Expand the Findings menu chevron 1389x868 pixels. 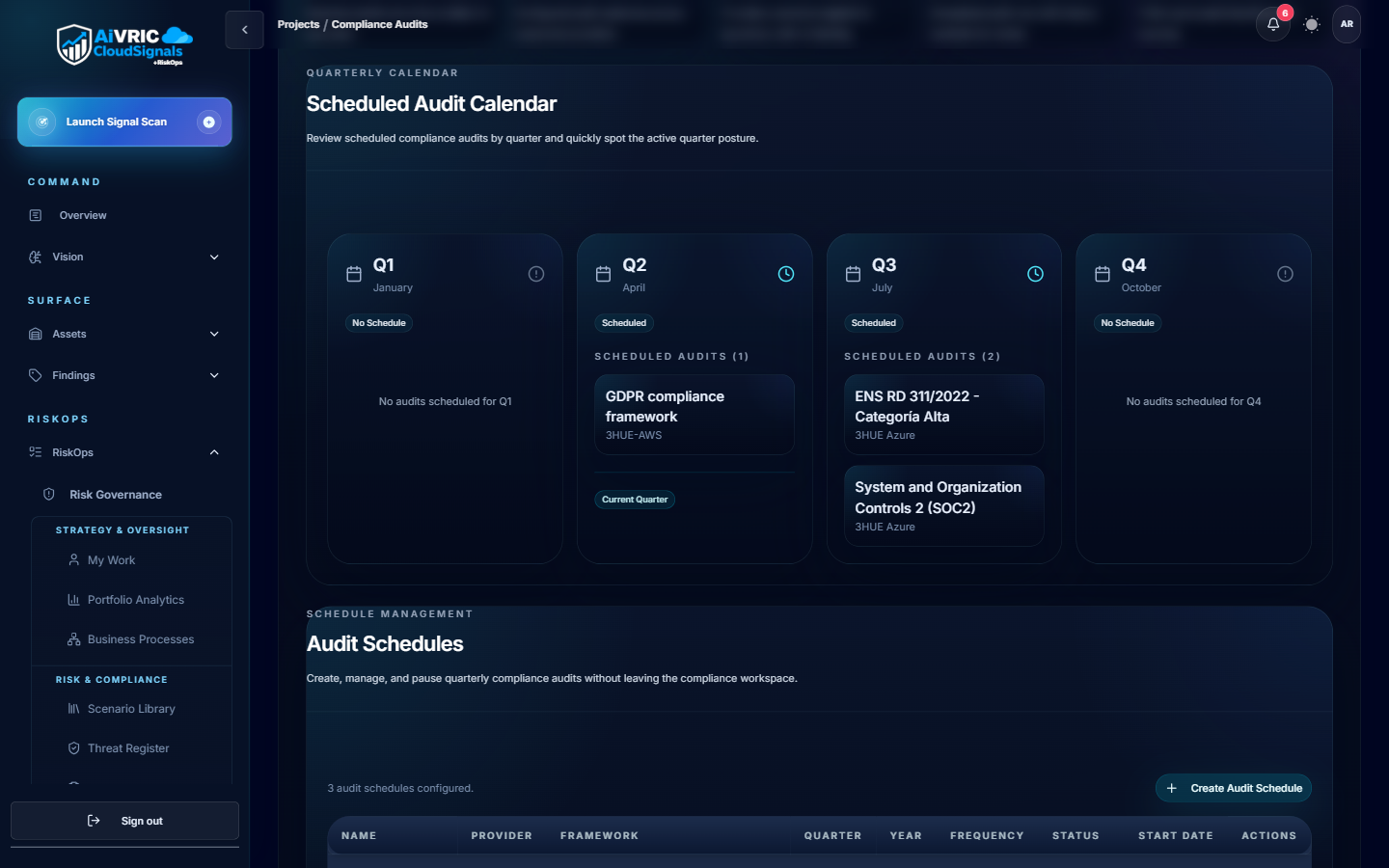(214, 375)
